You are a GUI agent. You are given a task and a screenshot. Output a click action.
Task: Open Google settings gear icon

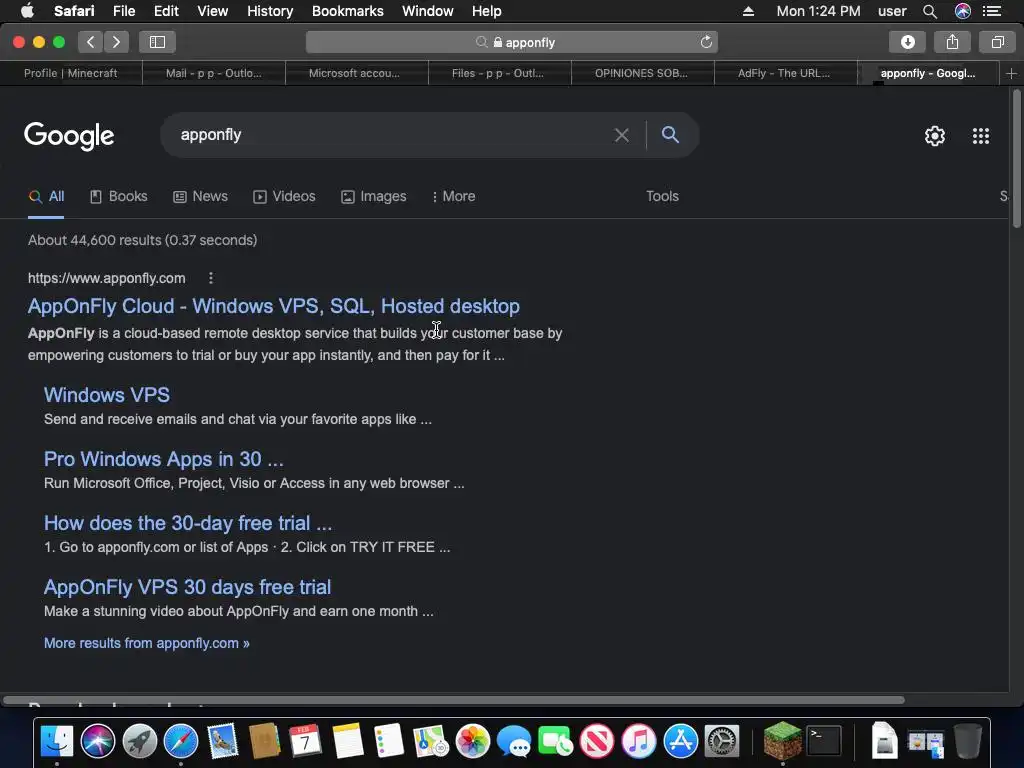click(x=935, y=136)
